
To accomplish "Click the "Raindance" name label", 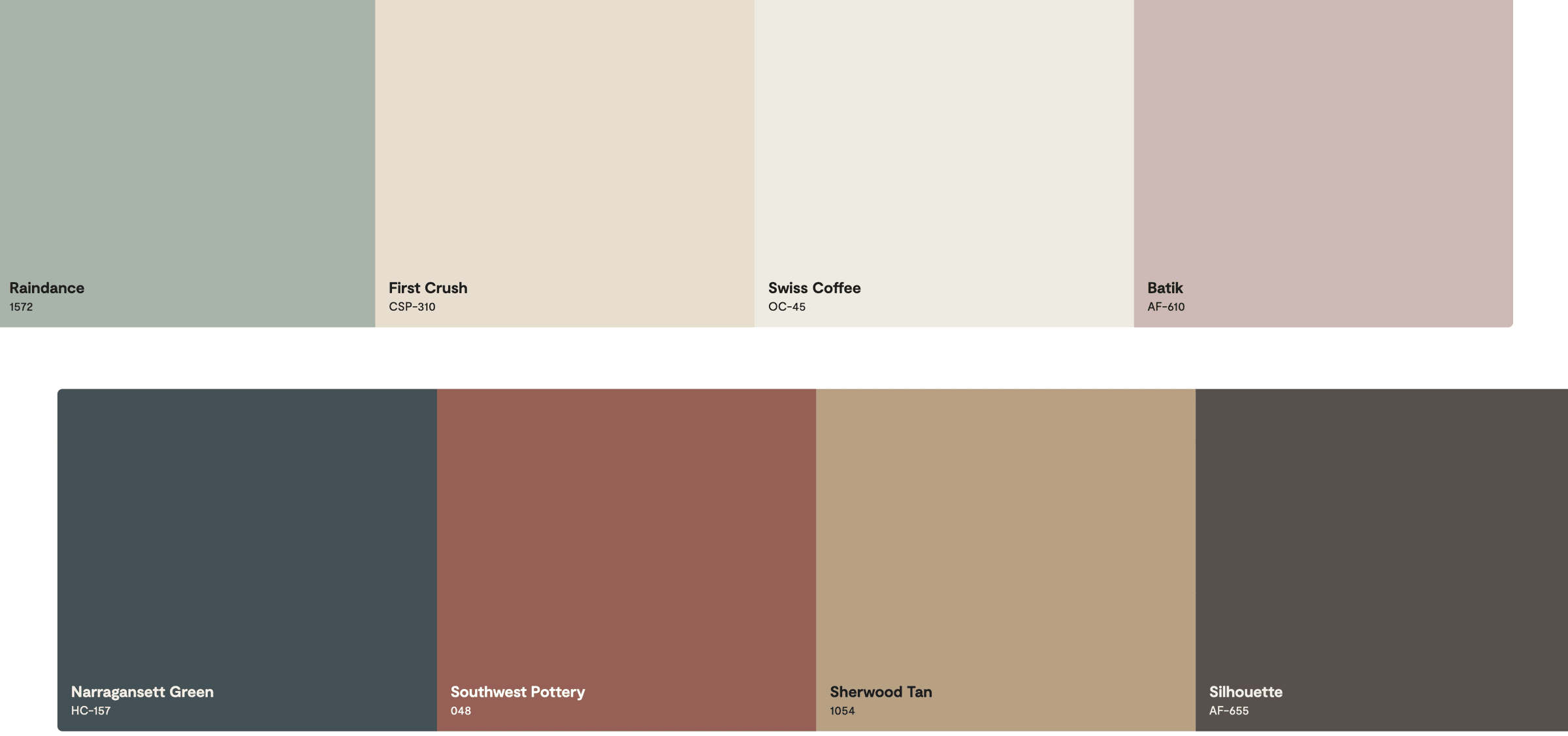I will click(x=46, y=288).
